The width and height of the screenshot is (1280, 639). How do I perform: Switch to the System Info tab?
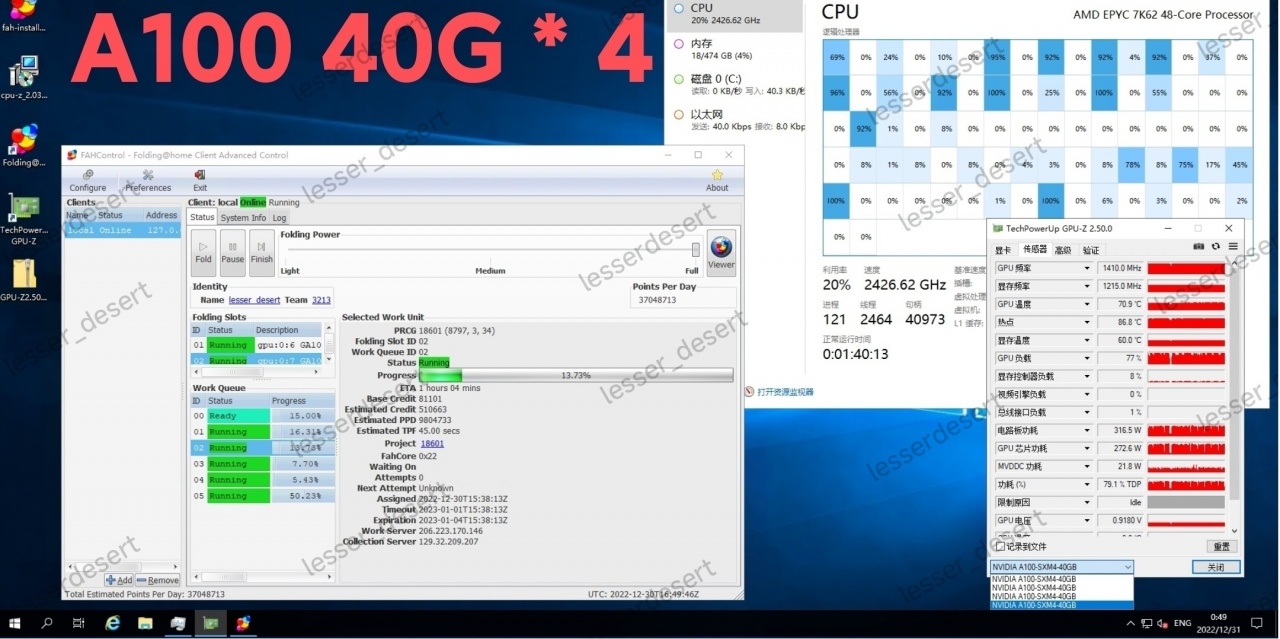(243, 217)
